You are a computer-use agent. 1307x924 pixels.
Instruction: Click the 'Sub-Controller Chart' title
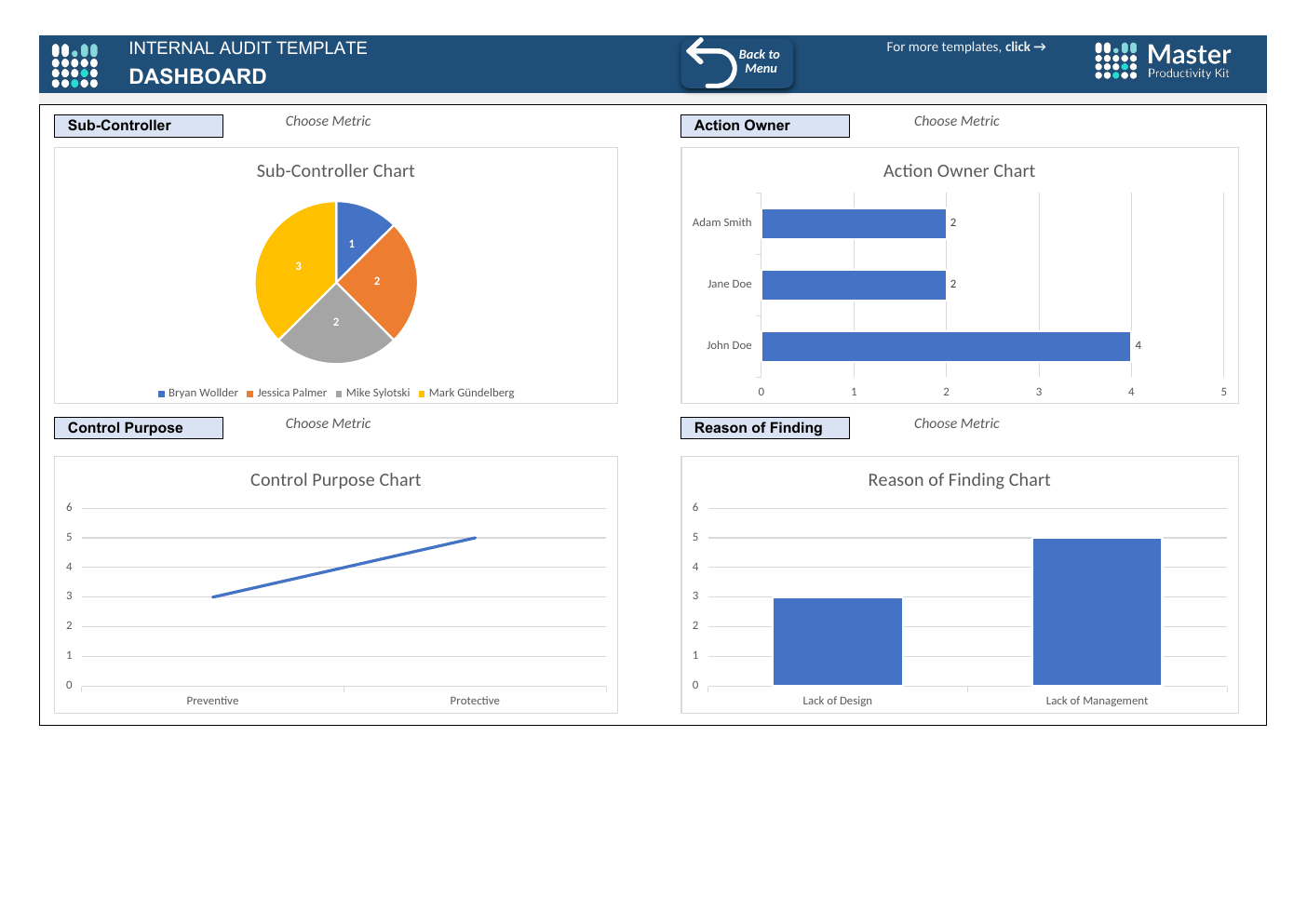point(335,171)
